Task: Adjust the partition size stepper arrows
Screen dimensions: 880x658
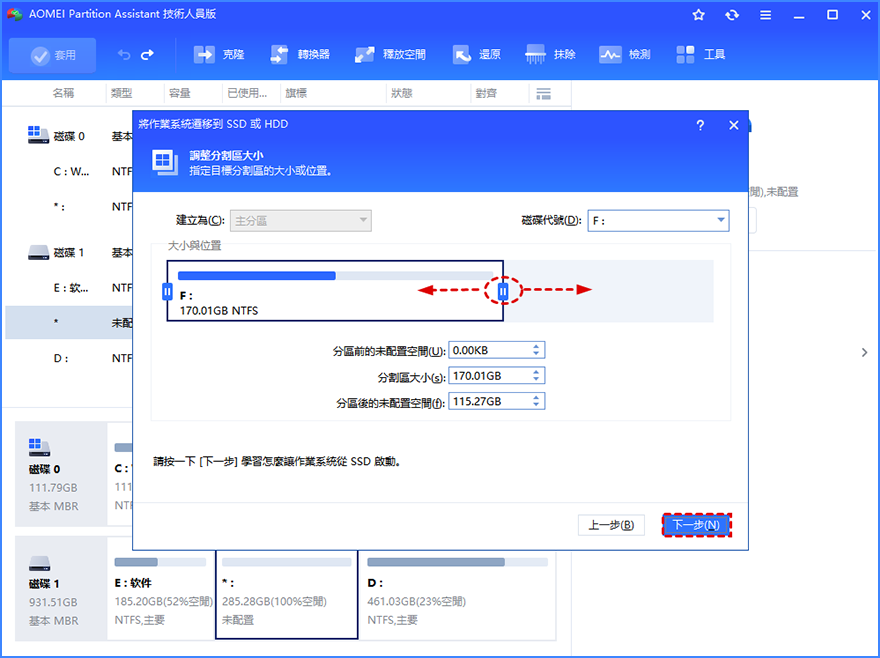Action: tap(536, 376)
